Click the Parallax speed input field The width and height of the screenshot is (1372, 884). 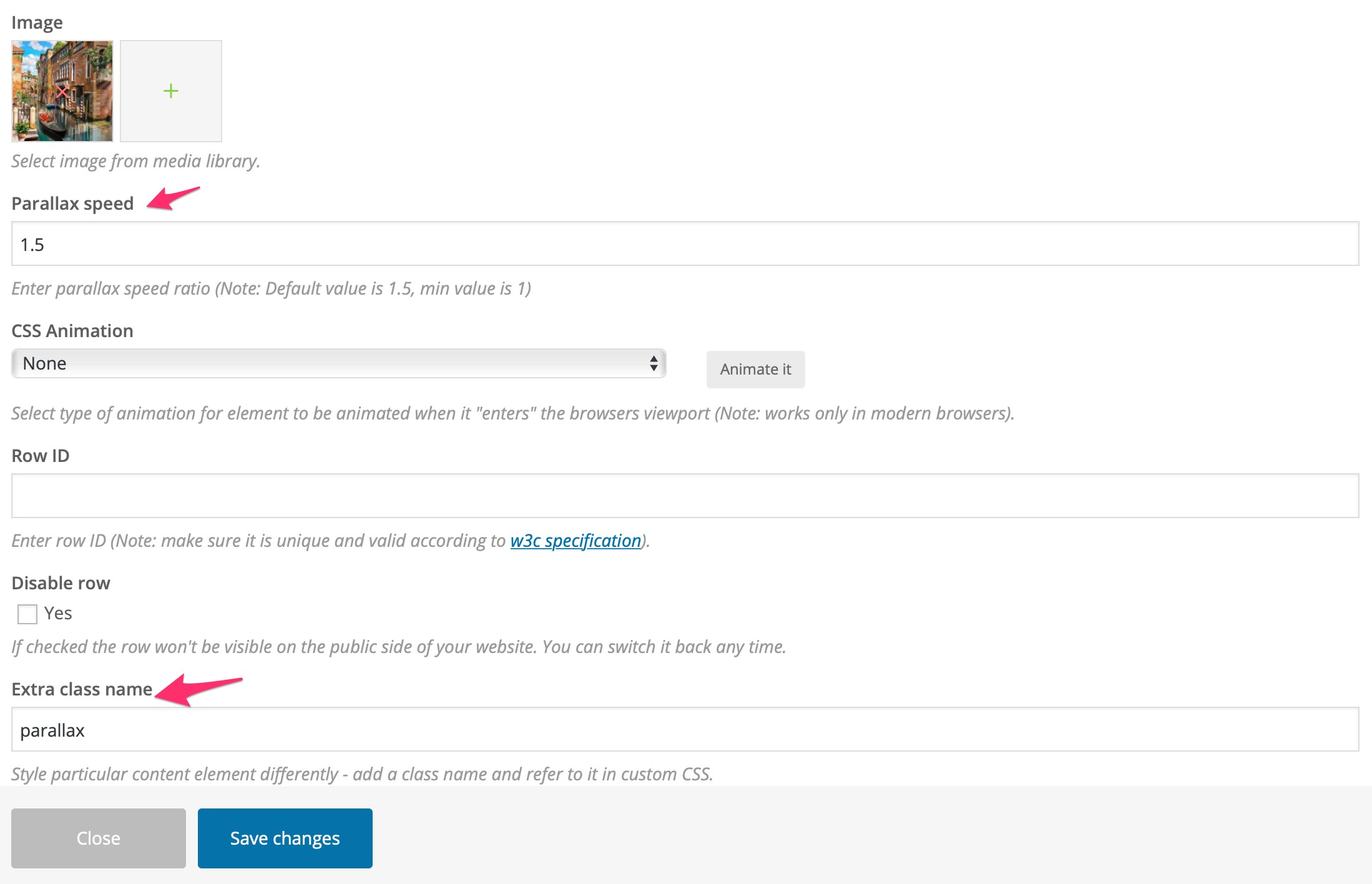click(685, 243)
